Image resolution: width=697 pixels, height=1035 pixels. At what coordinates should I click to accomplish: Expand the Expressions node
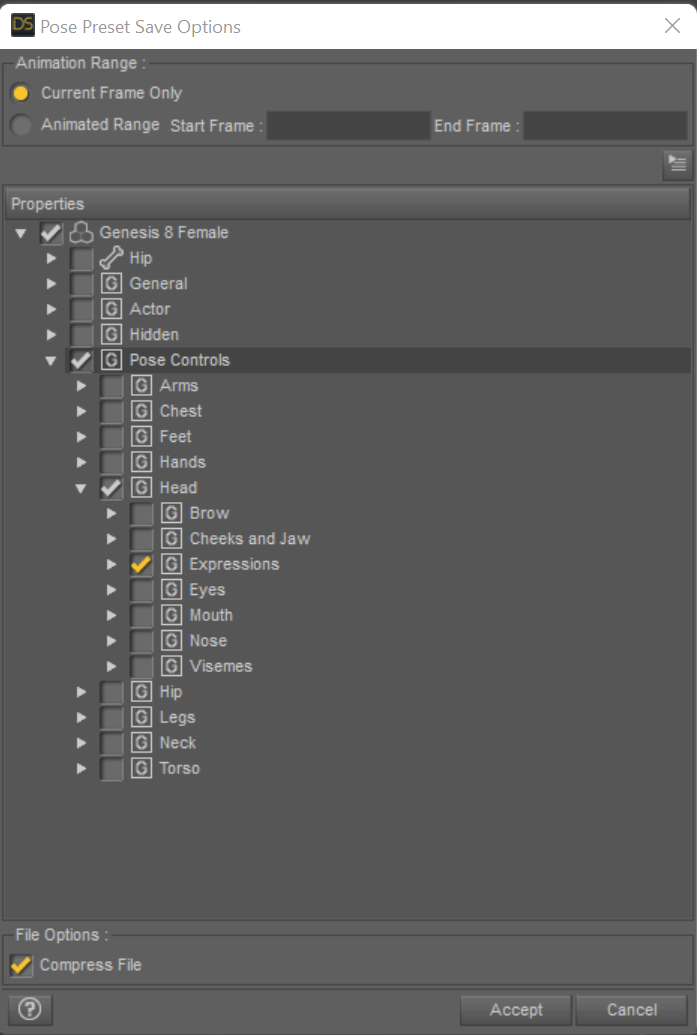tap(112, 564)
